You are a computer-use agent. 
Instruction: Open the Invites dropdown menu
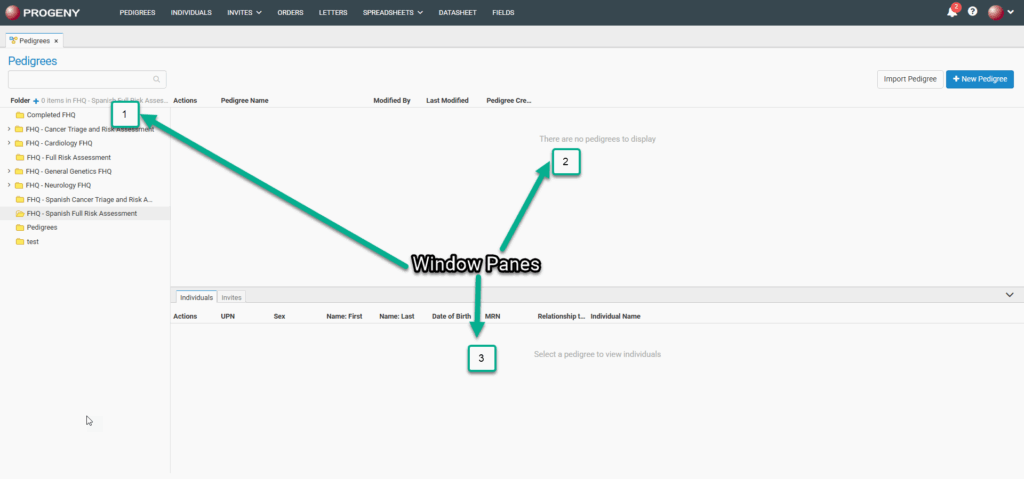pyautogui.click(x=244, y=12)
